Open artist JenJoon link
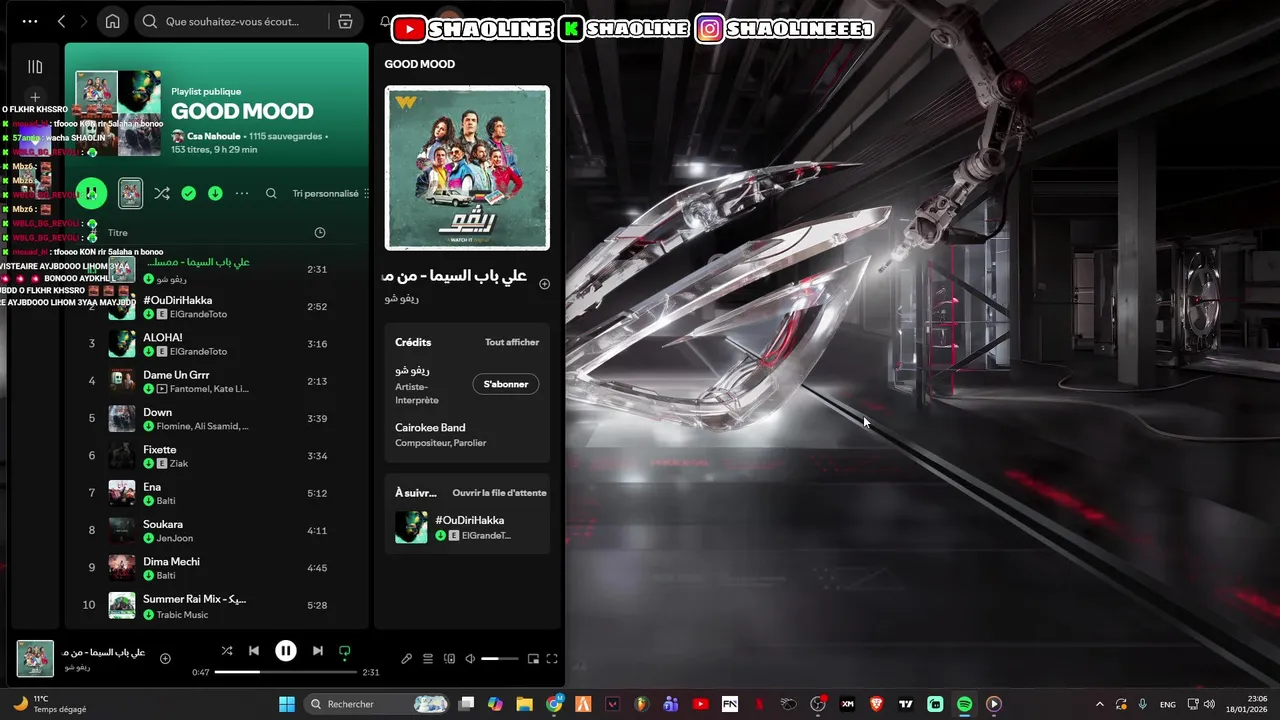The height and width of the screenshot is (720, 1280). [x=175, y=538]
